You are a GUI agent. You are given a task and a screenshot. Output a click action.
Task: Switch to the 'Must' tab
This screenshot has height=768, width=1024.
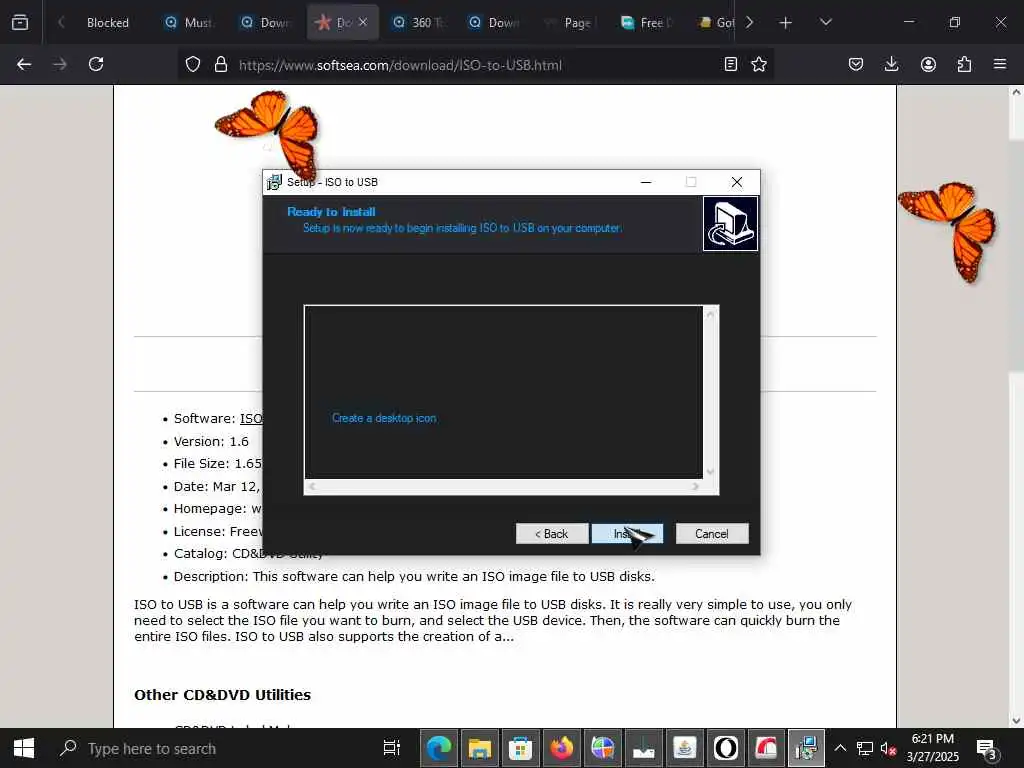point(189,23)
